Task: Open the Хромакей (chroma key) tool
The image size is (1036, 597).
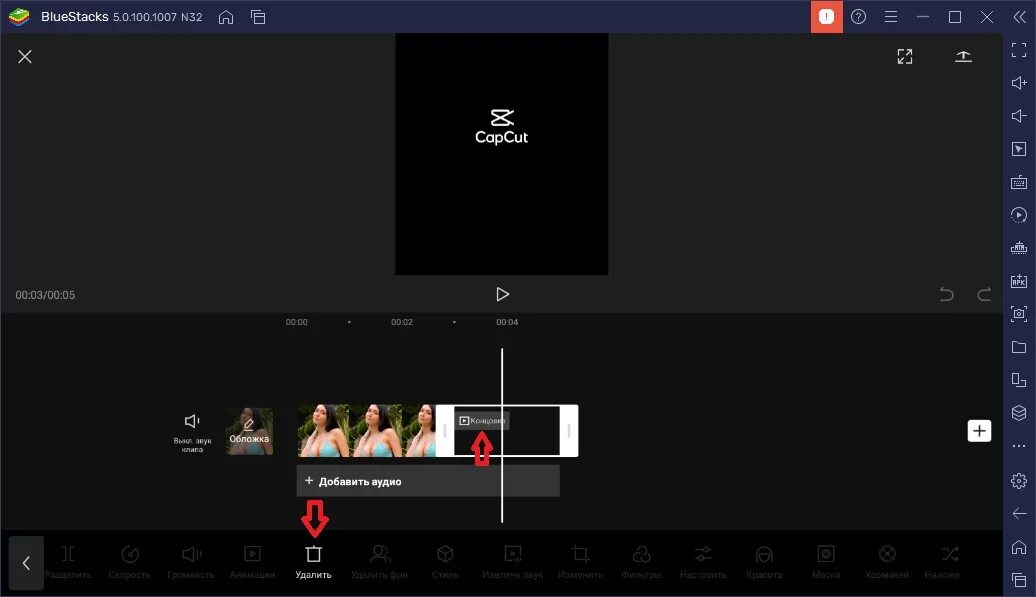Action: (887, 562)
